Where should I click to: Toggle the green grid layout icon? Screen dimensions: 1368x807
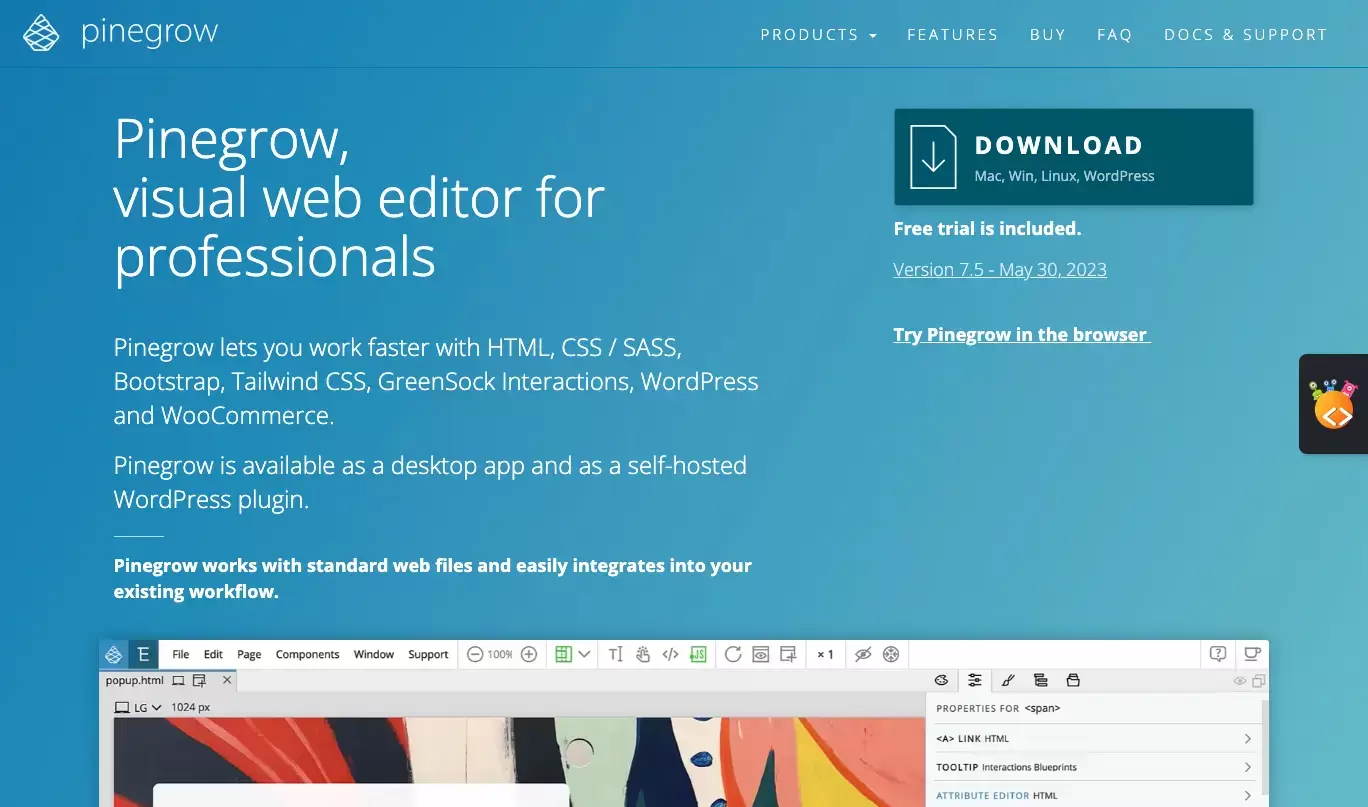pos(563,654)
